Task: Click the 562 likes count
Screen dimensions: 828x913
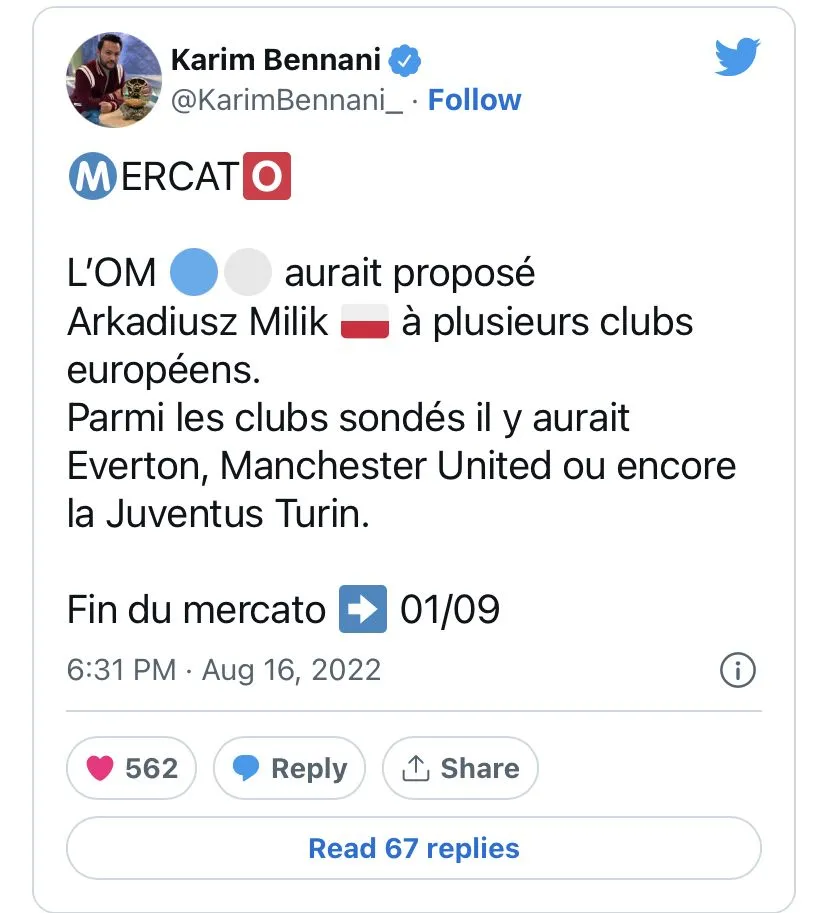Action: [x=151, y=769]
